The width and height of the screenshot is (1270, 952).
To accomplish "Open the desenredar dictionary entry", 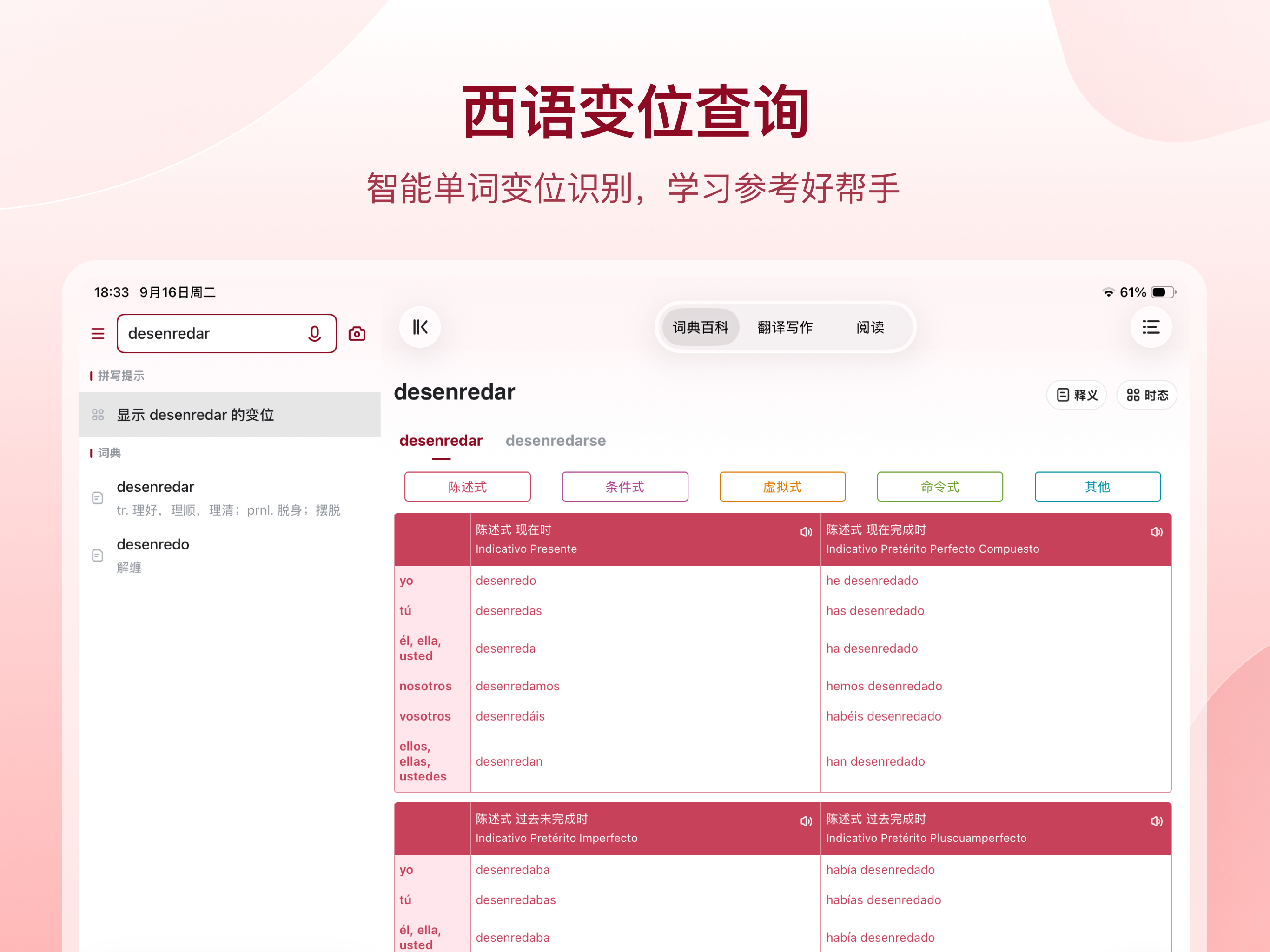I will pos(230,498).
